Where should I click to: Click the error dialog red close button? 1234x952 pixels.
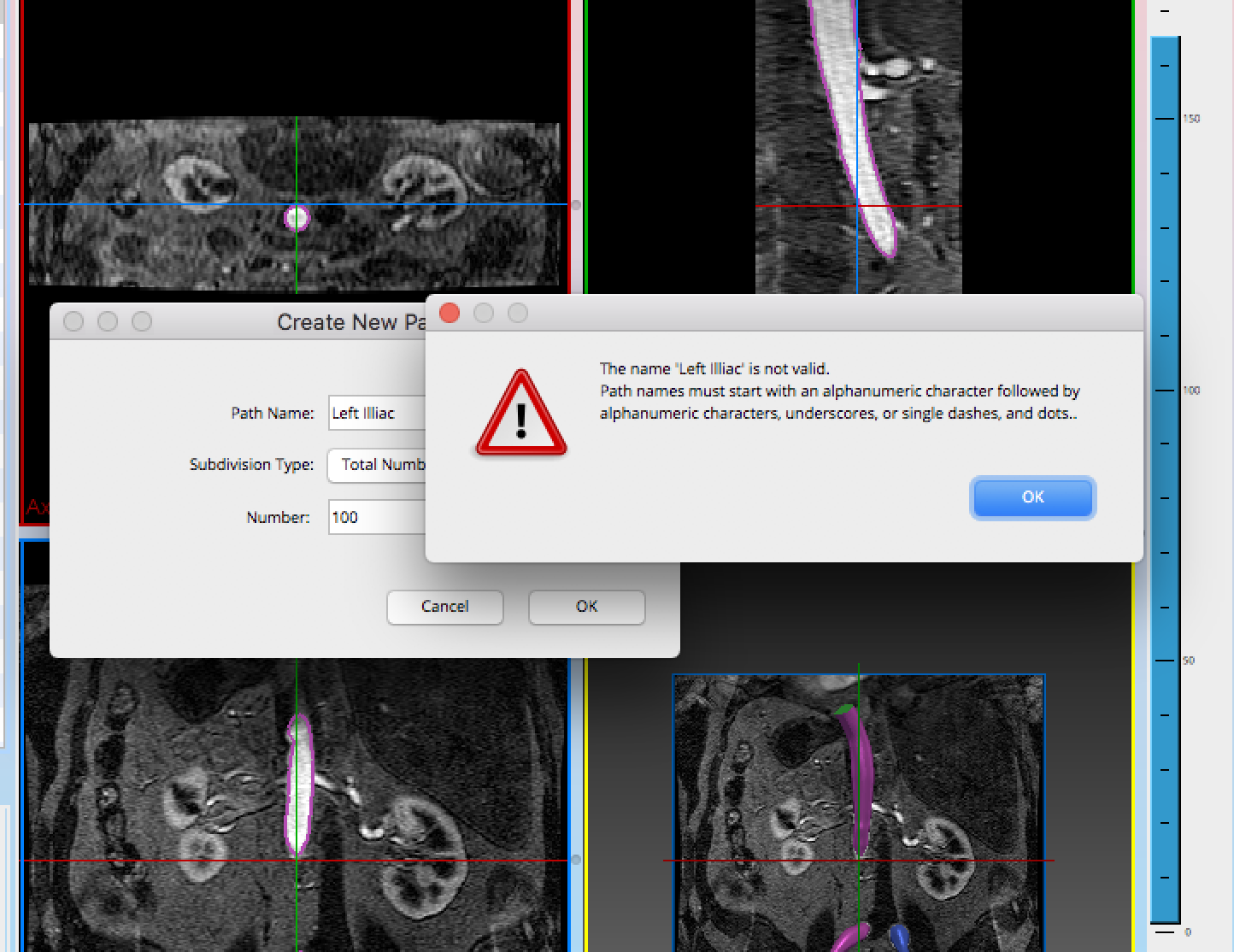(x=450, y=314)
